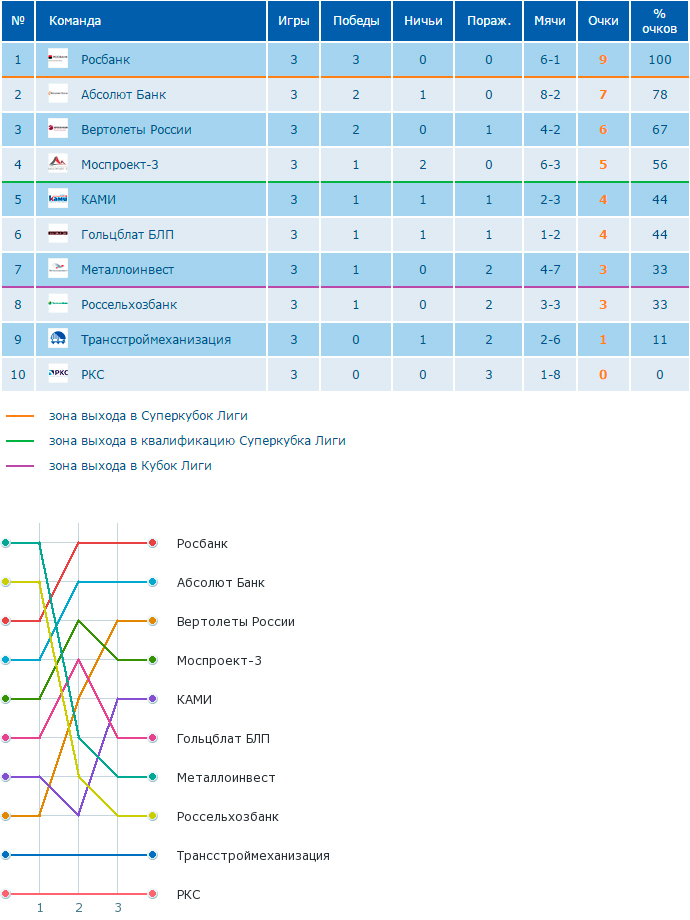Click Вертолеты России's percent value 67
Screen dimensions: 690x920
point(659,130)
